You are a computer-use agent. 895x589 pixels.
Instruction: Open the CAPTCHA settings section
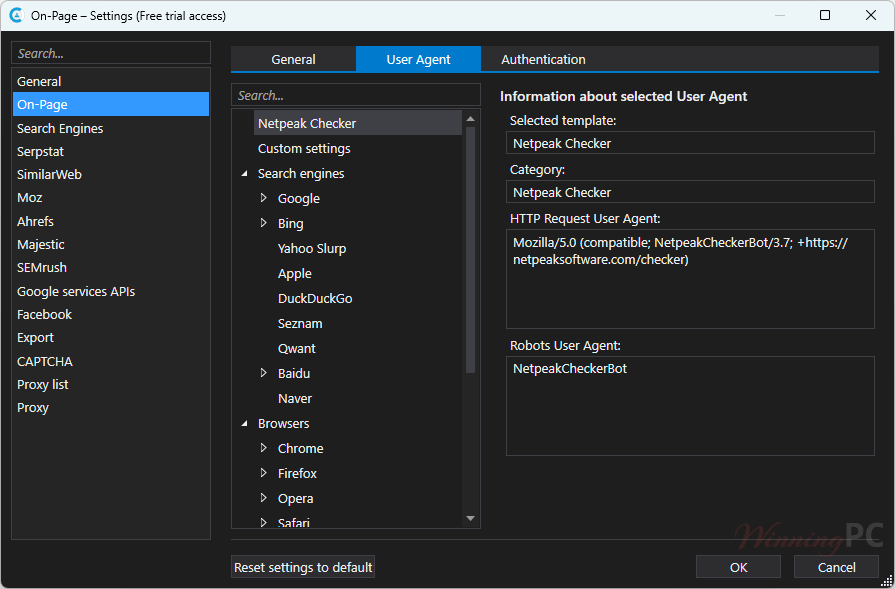pyautogui.click(x=45, y=361)
